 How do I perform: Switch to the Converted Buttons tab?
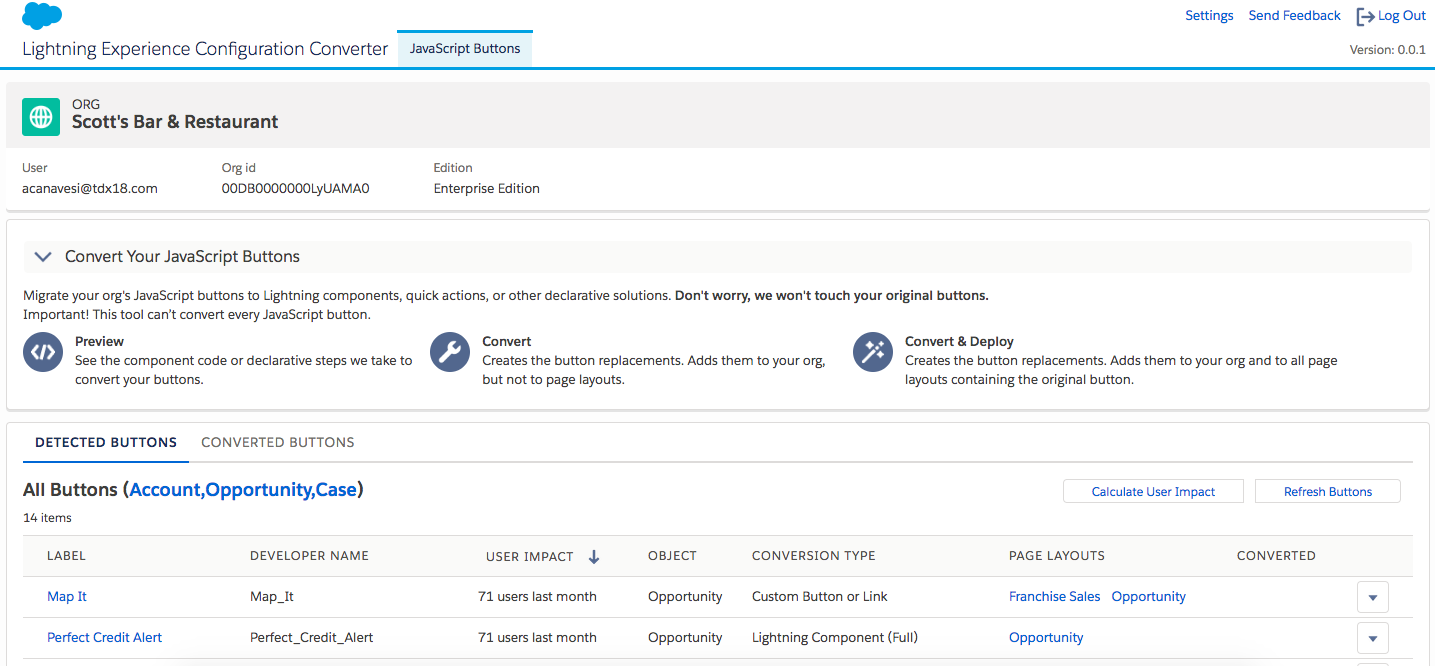click(x=278, y=442)
